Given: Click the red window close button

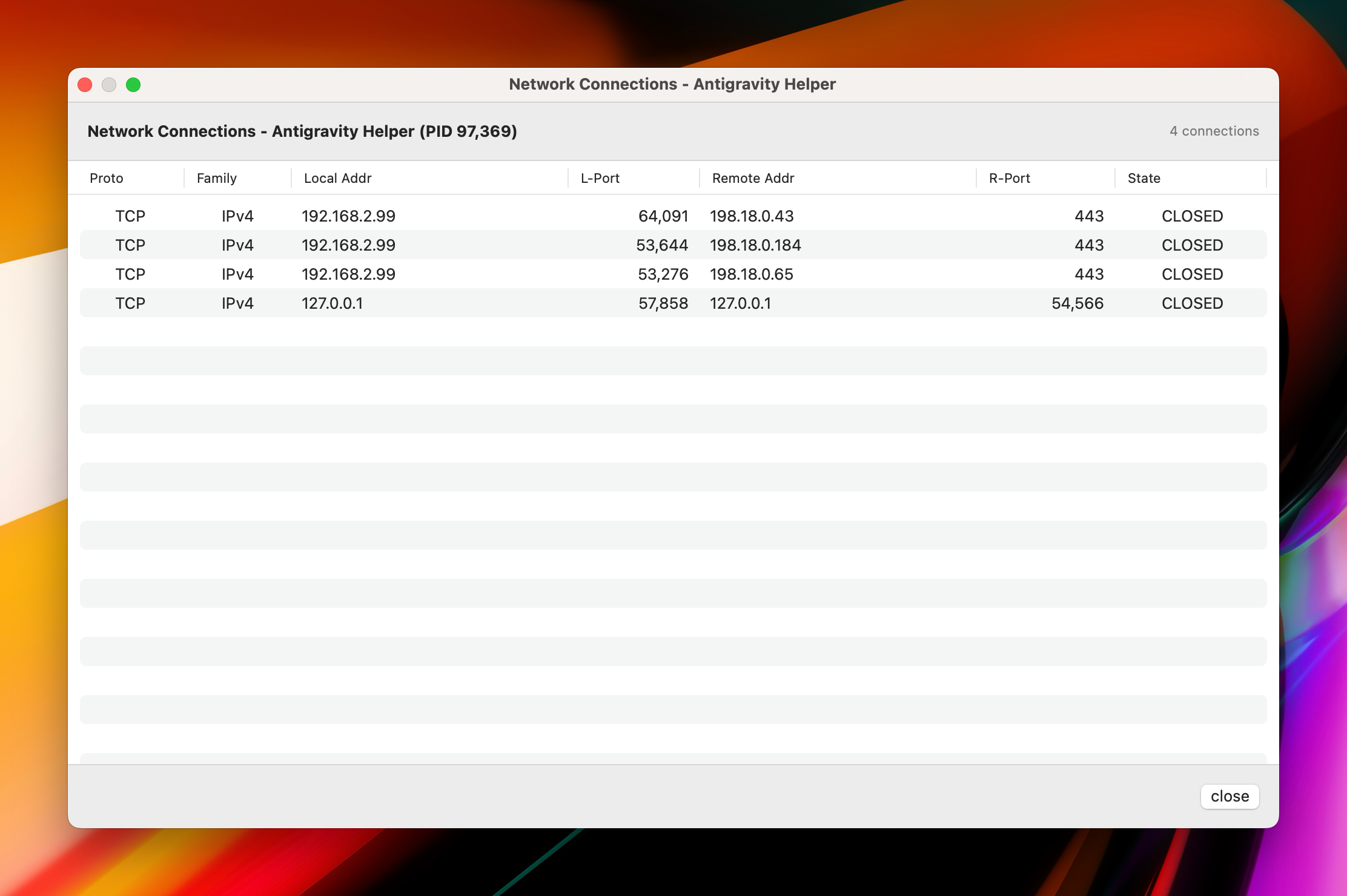Looking at the screenshot, I should (85, 85).
